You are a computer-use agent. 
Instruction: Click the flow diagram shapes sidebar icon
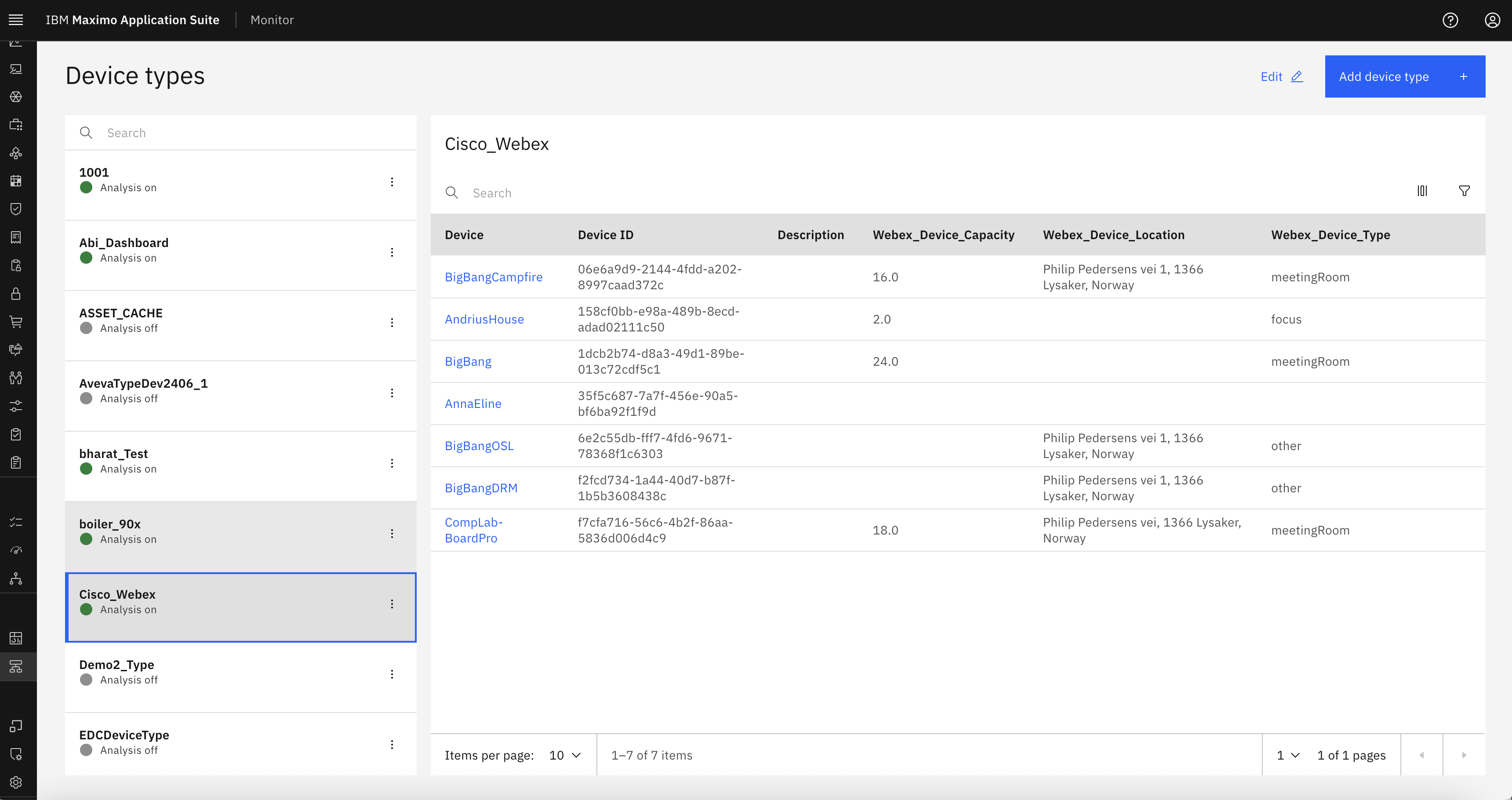pyautogui.click(x=16, y=153)
